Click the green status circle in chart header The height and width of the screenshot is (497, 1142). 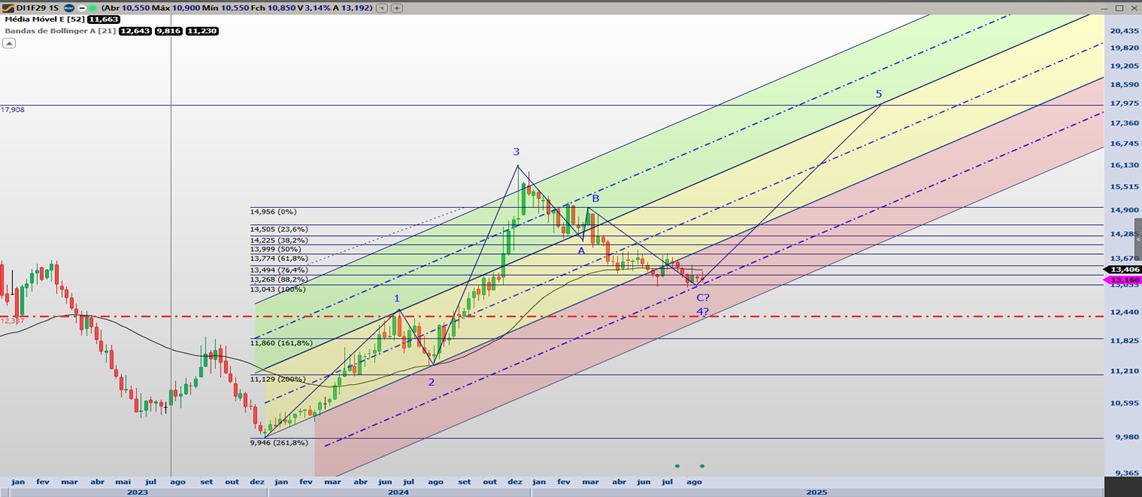click(92, 7)
